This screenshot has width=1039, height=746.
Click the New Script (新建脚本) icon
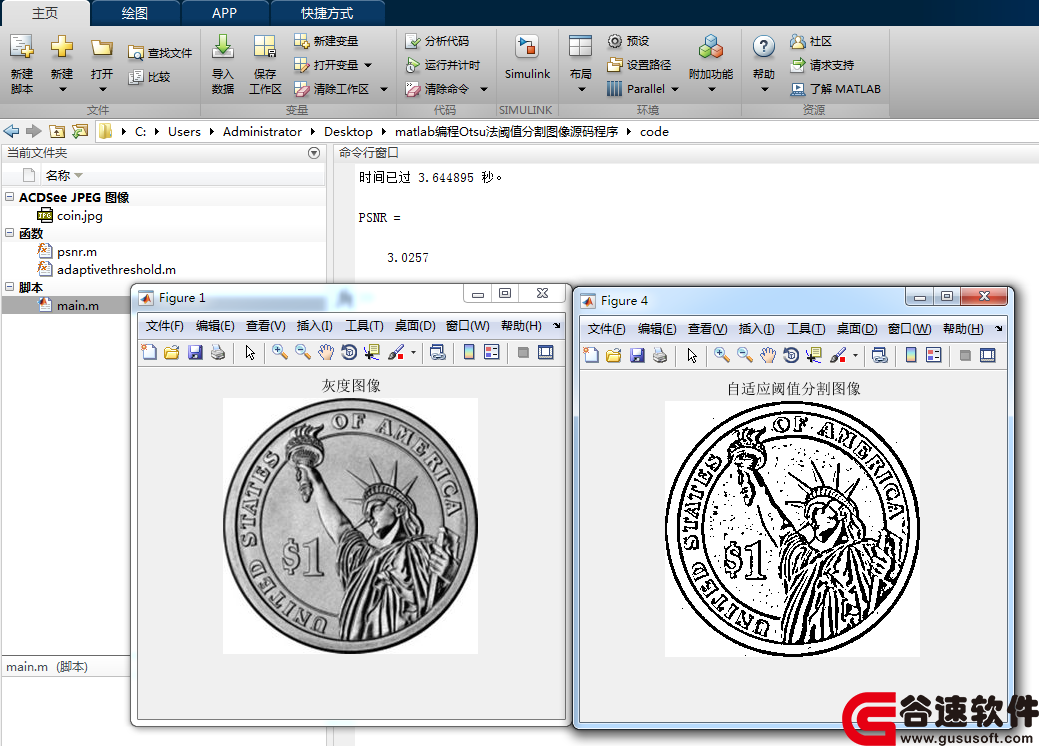click(21, 48)
